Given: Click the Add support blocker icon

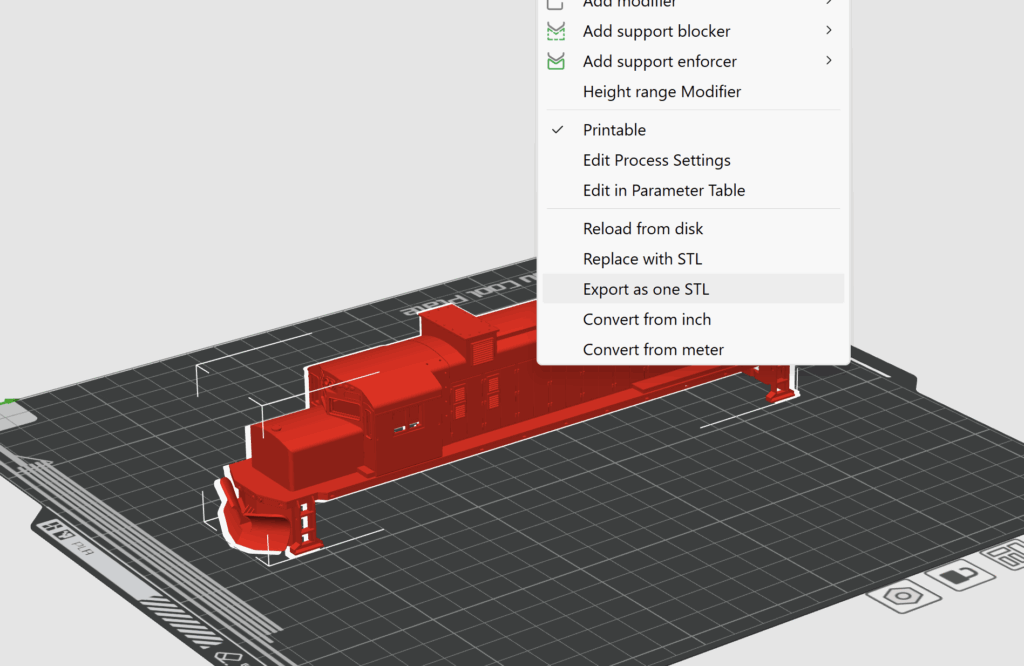Looking at the screenshot, I should [556, 32].
